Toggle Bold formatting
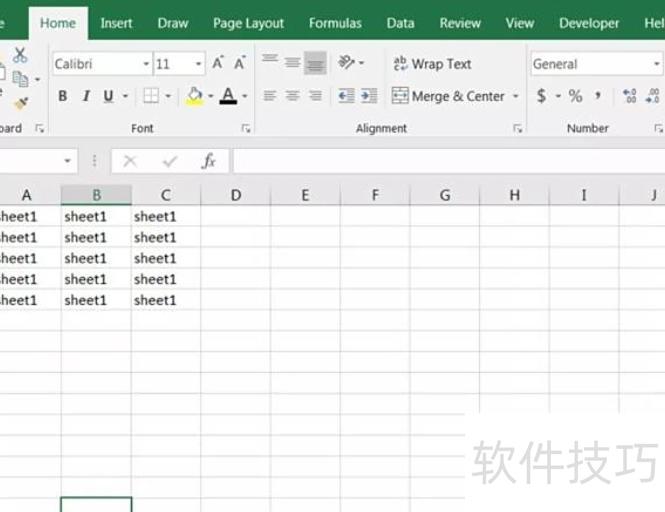The width and height of the screenshot is (665, 512). (x=63, y=96)
